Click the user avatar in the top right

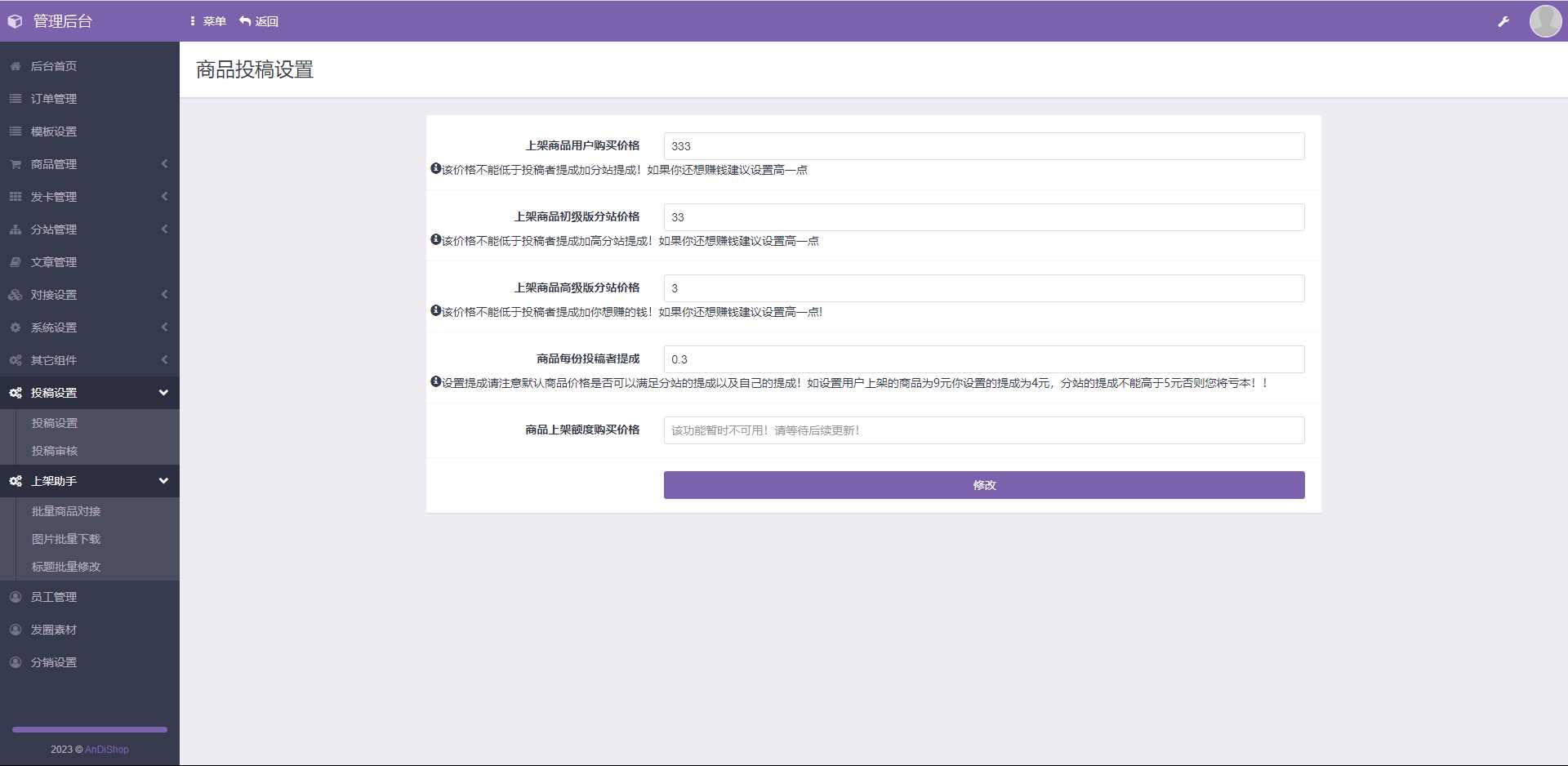pos(1544,21)
